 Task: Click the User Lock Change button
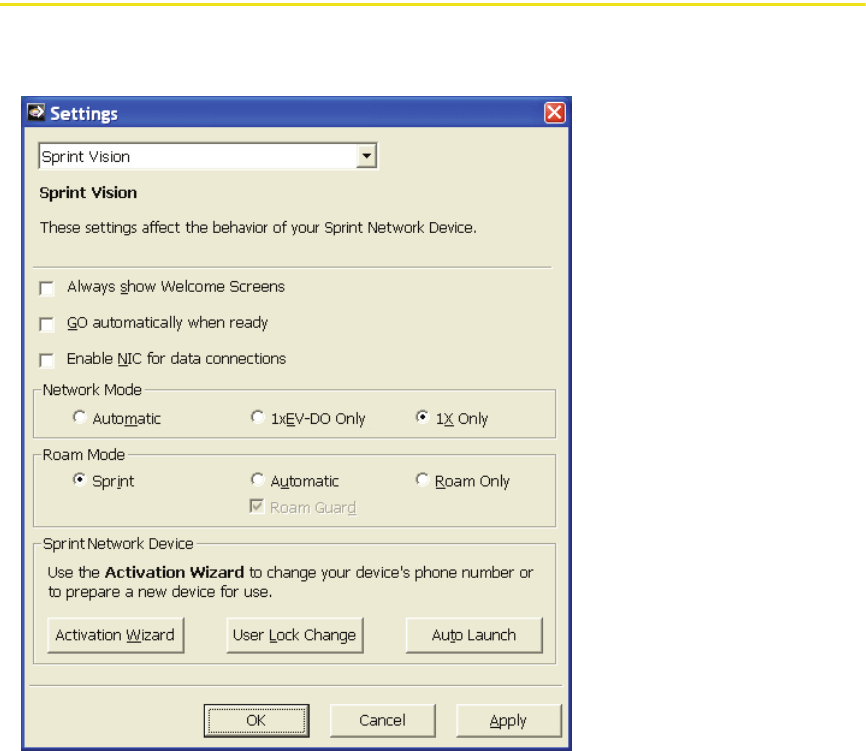(295, 635)
